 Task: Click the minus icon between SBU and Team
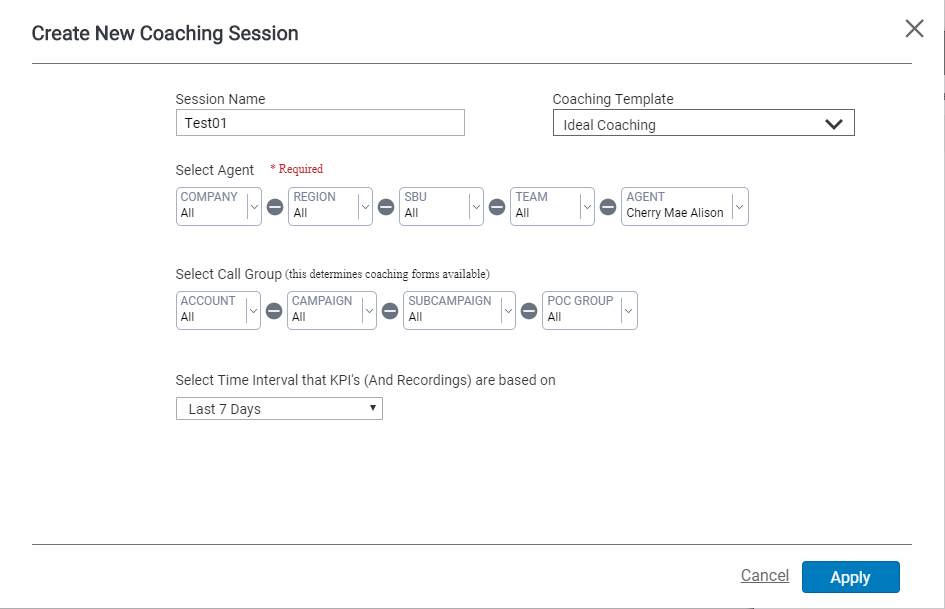click(x=497, y=207)
